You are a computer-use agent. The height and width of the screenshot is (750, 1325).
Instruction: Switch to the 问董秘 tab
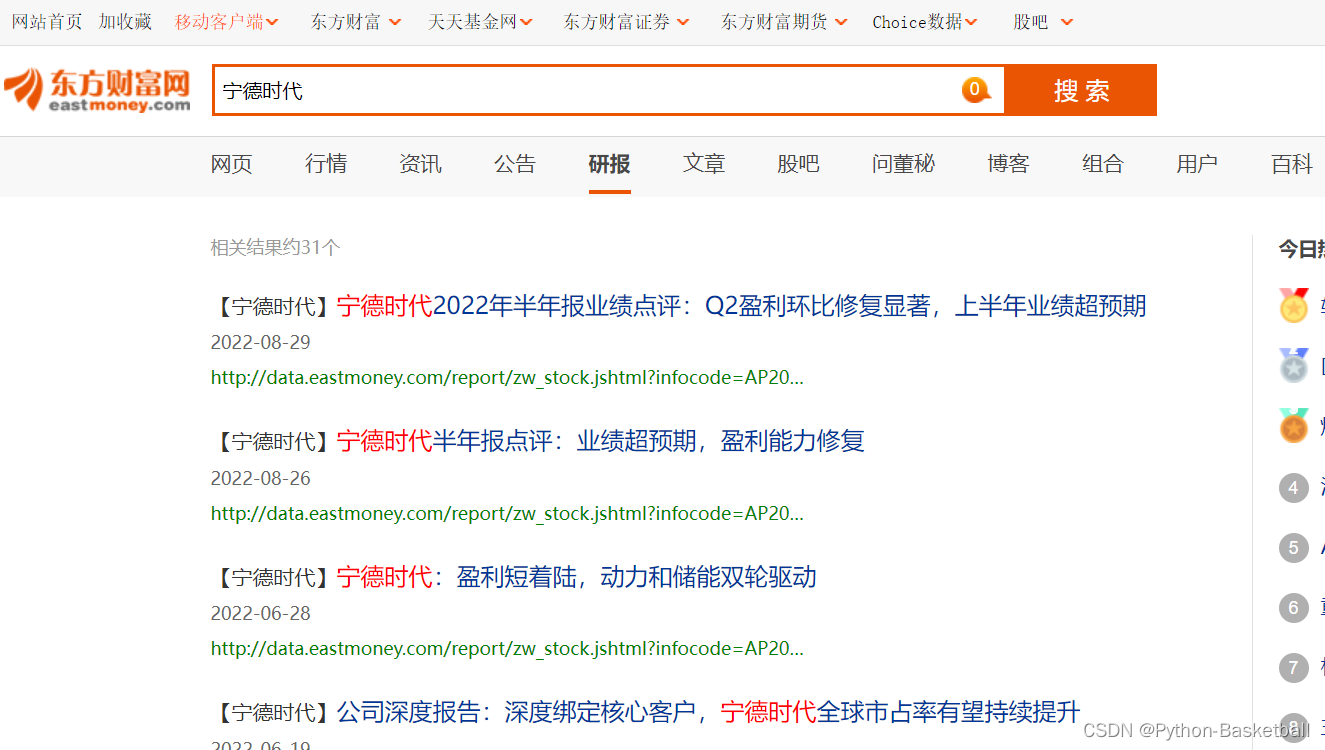pyautogui.click(x=903, y=164)
